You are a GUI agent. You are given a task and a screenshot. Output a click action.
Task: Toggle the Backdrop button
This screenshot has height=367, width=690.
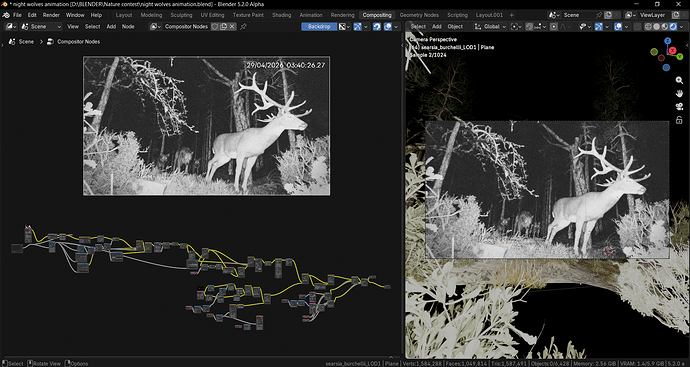point(319,26)
